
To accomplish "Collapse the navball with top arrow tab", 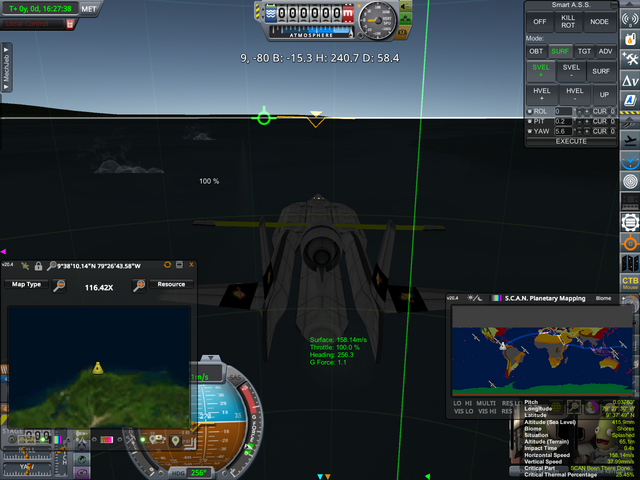I will click(x=211, y=358).
